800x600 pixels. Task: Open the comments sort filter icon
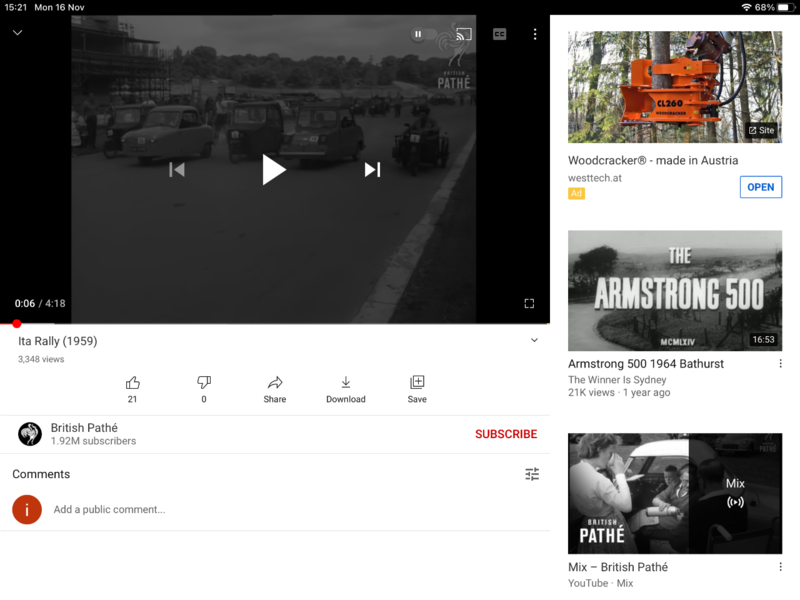point(532,474)
